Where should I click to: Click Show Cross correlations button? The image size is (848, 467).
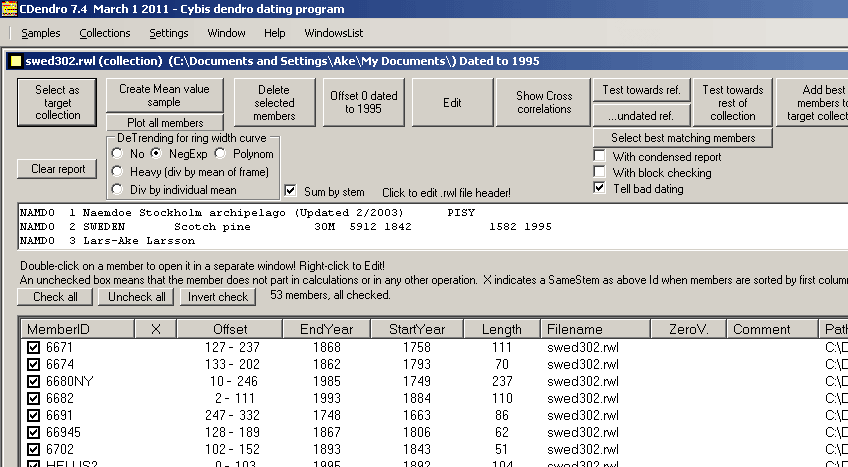544,102
